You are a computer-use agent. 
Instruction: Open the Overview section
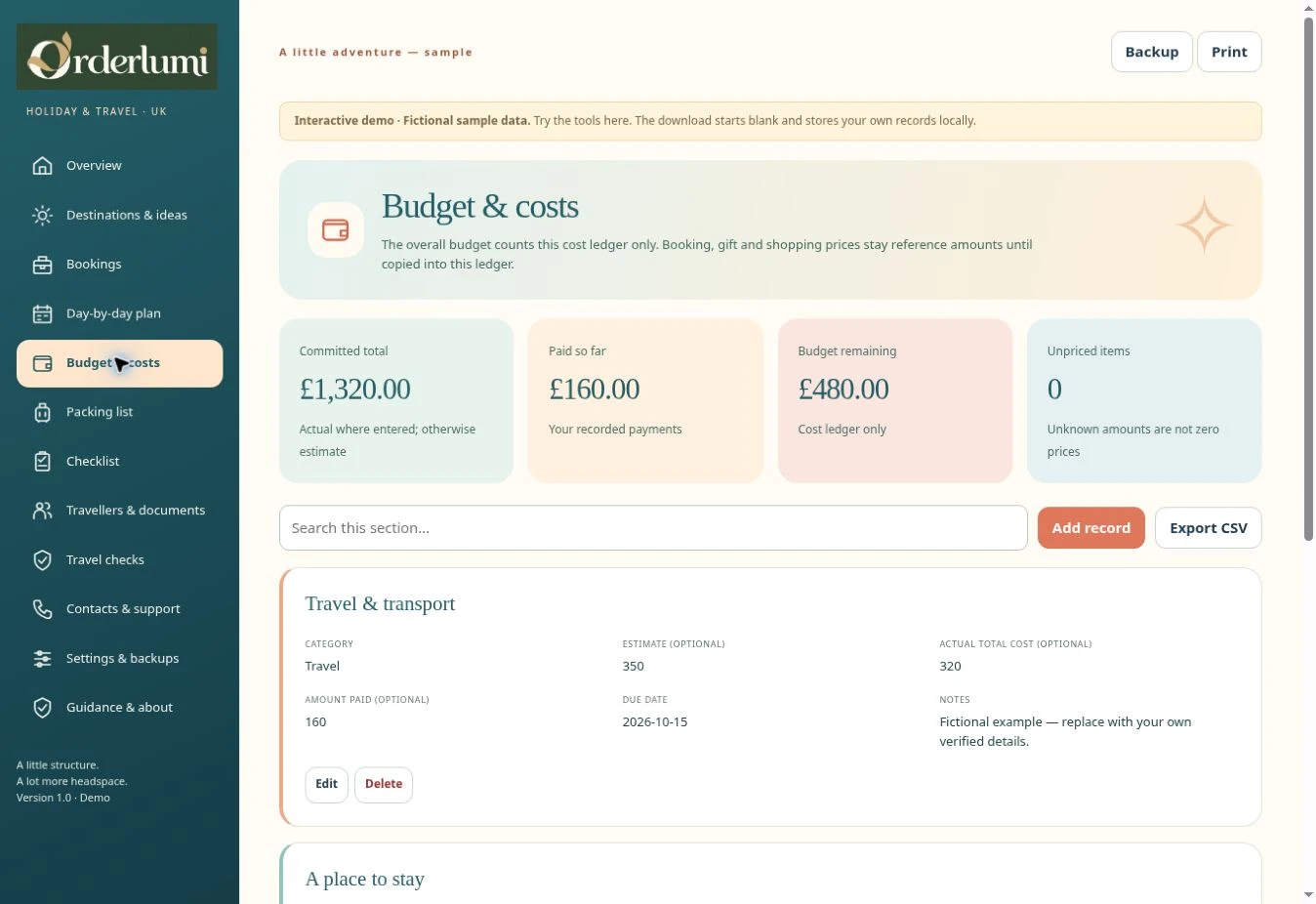click(x=119, y=166)
